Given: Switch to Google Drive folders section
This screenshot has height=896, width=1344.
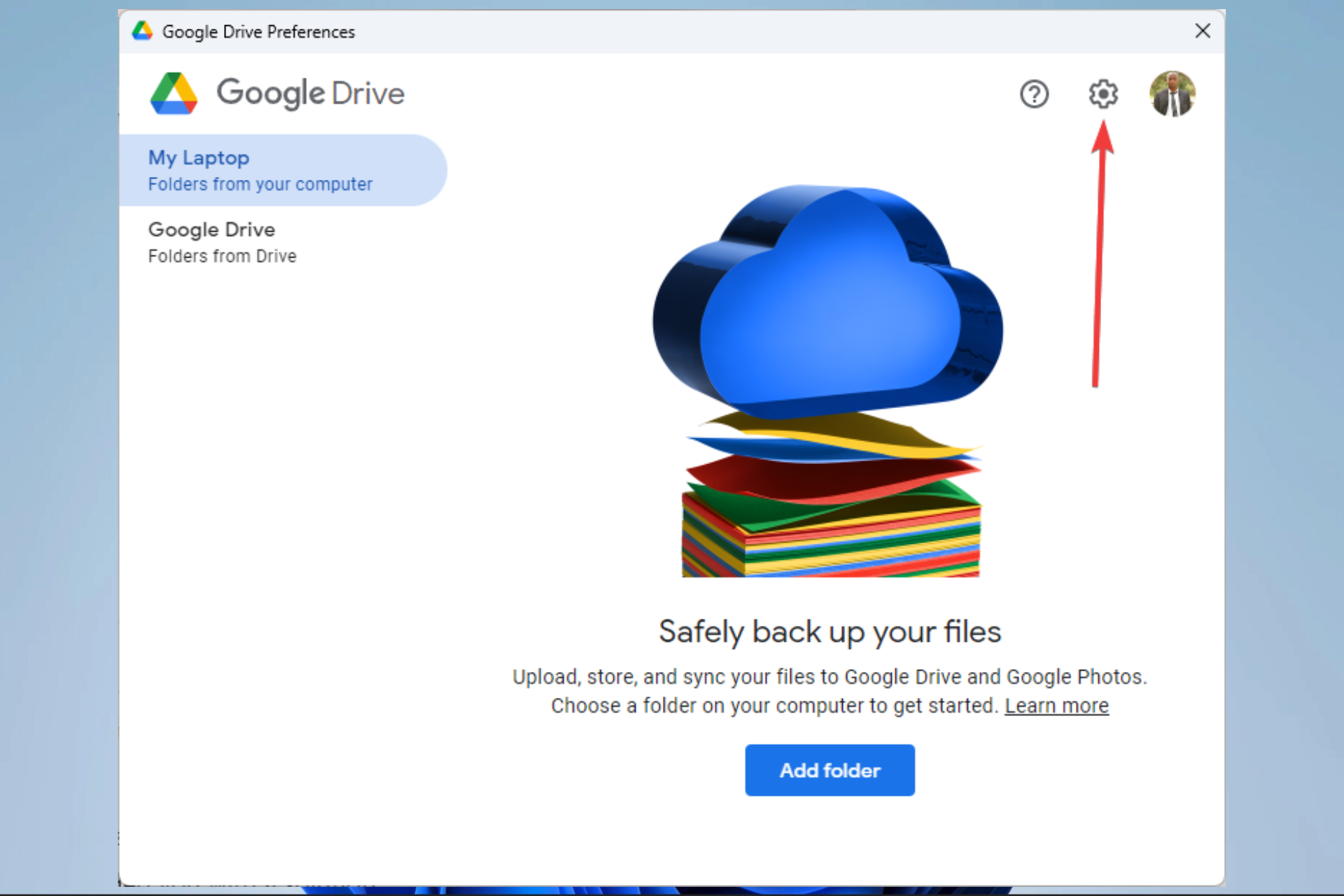Looking at the screenshot, I should click(211, 230).
